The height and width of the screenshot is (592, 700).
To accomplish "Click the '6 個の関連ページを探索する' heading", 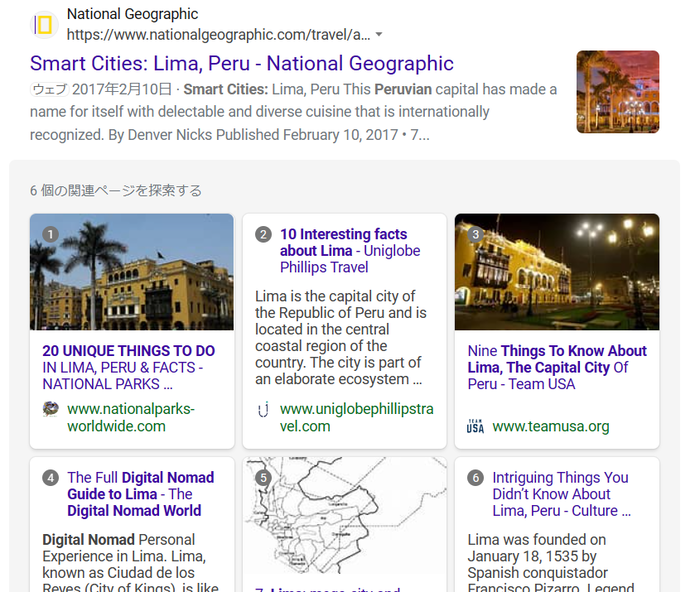I will point(116,191).
